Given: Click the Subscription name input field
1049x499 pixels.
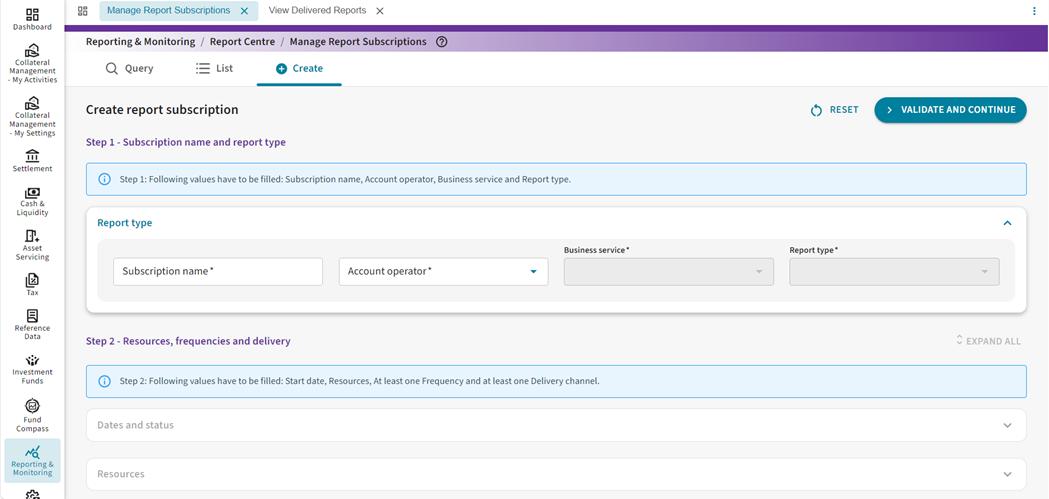Looking at the screenshot, I should [218, 271].
